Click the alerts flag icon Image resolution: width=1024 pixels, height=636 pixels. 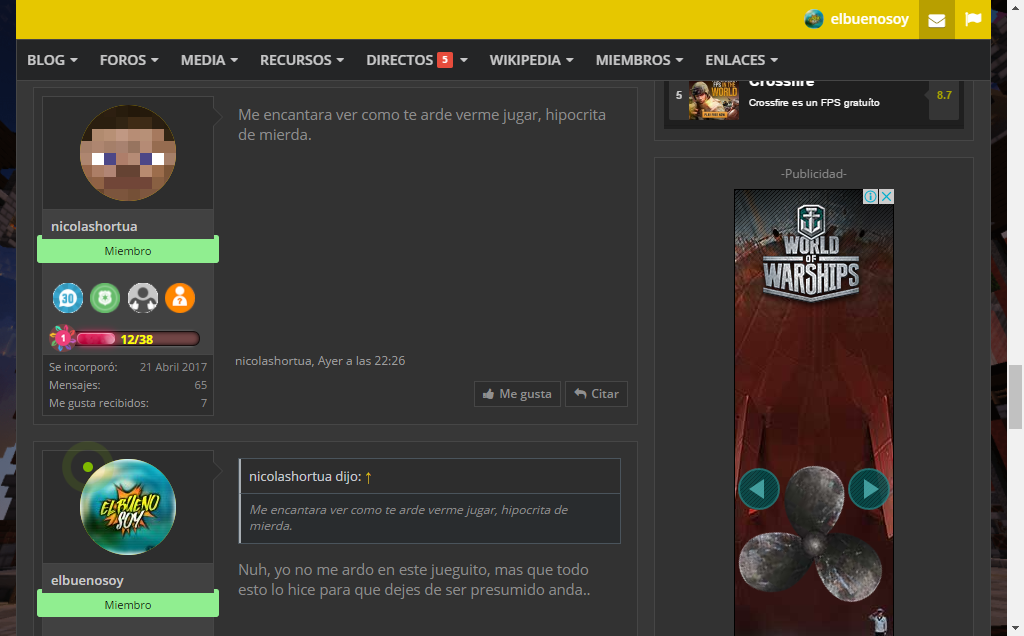[x=972, y=20]
